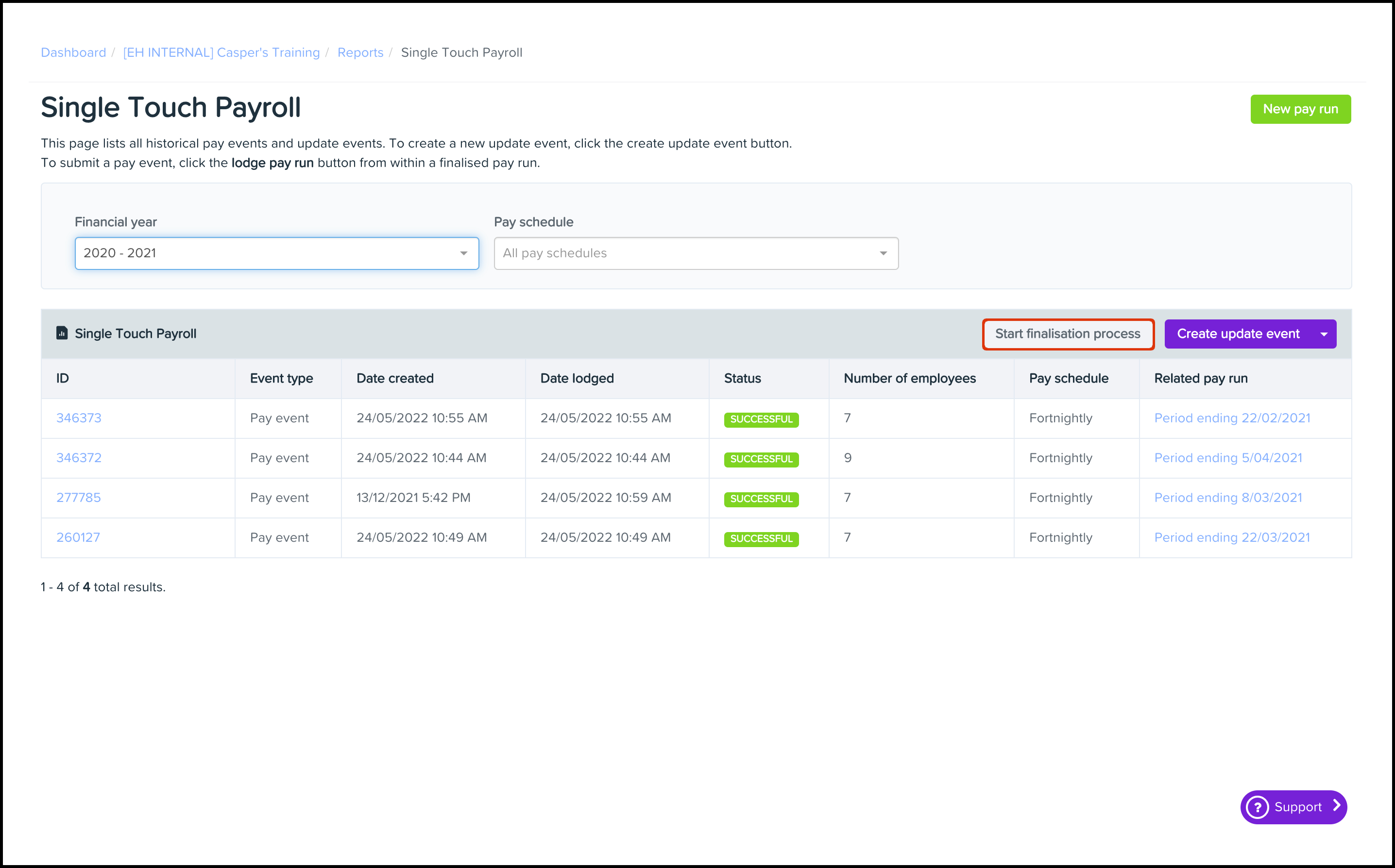Open pay event ID 260127
The height and width of the screenshot is (868, 1395).
coord(78,537)
